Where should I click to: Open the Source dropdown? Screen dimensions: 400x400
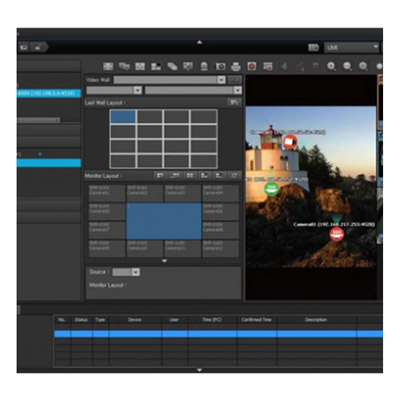135,272
